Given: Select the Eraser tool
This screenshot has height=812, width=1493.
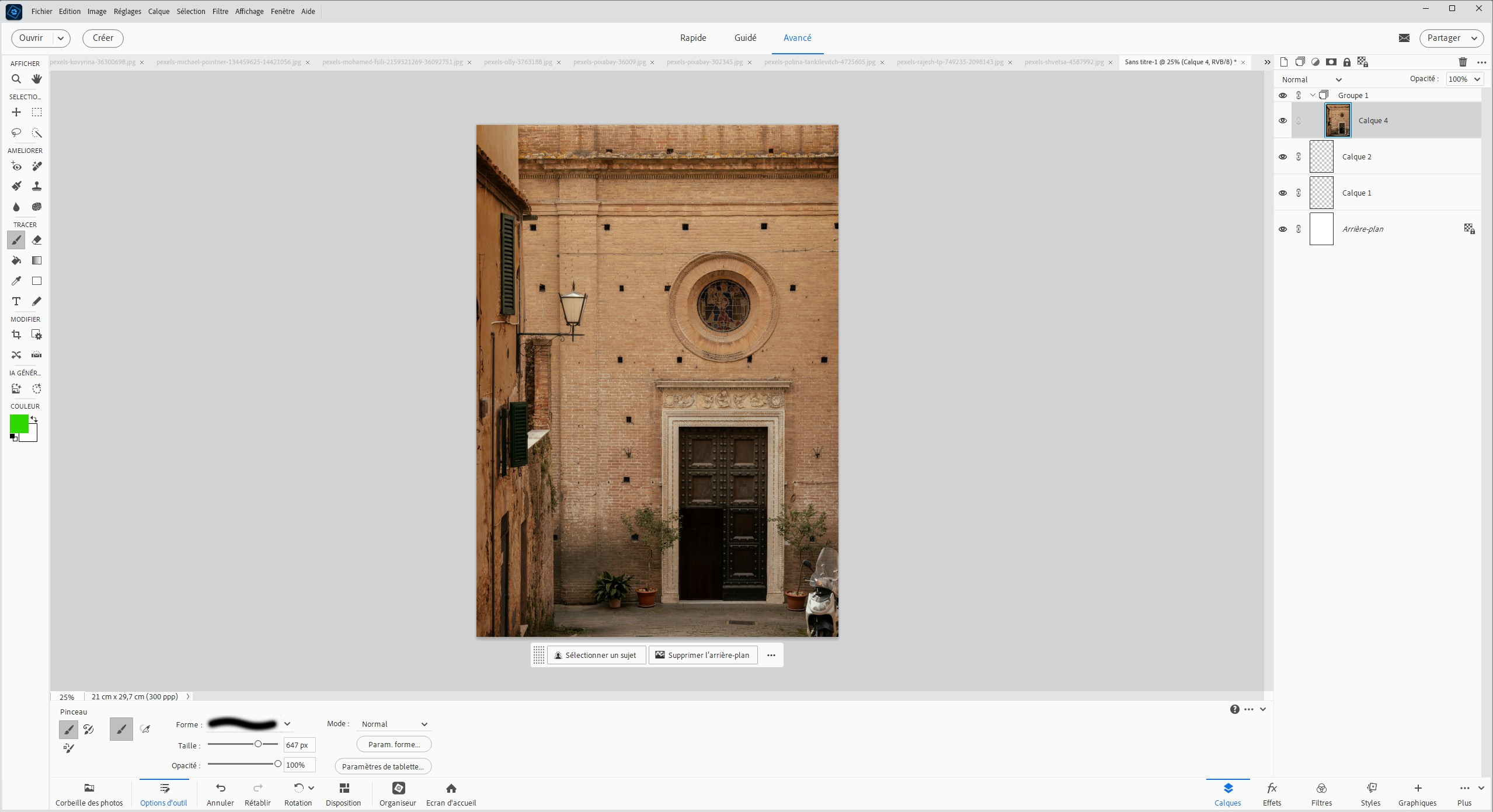Looking at the screenshot, I should pyautogui.click(x=37, y=240).
